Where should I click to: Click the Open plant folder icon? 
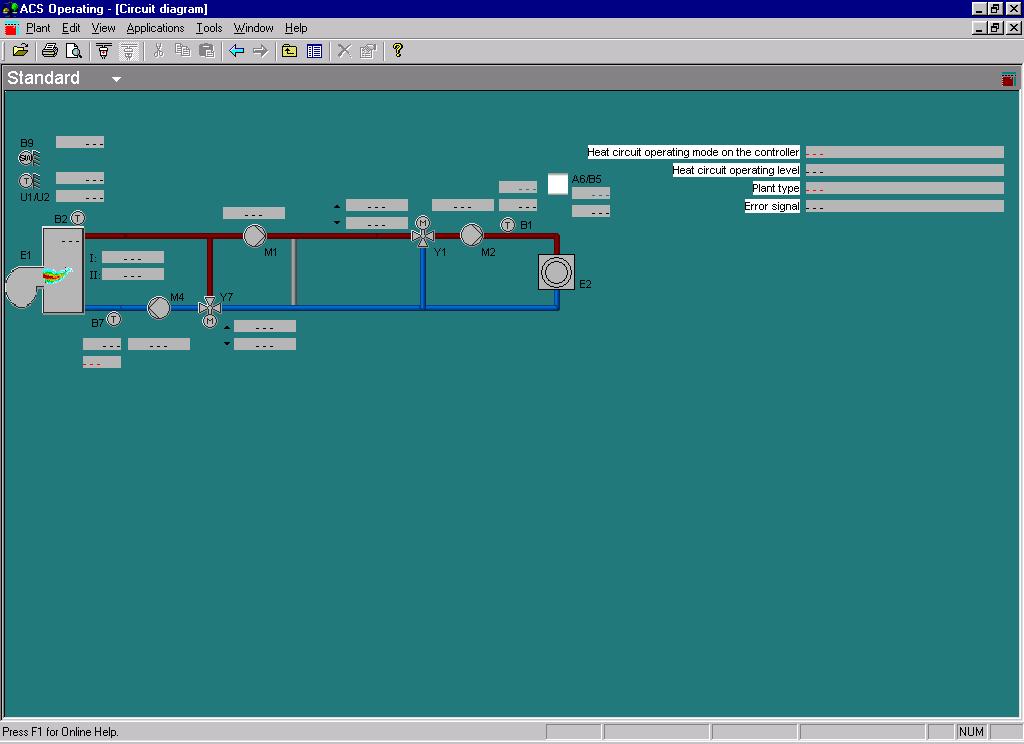click(x=20, y=50)
